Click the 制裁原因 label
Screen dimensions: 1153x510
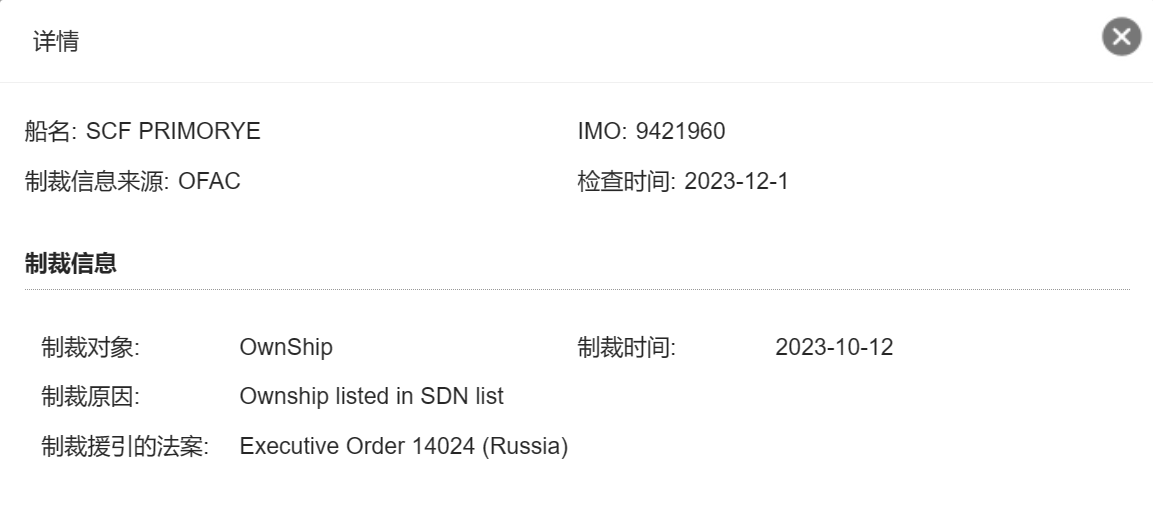coord(90,396)
